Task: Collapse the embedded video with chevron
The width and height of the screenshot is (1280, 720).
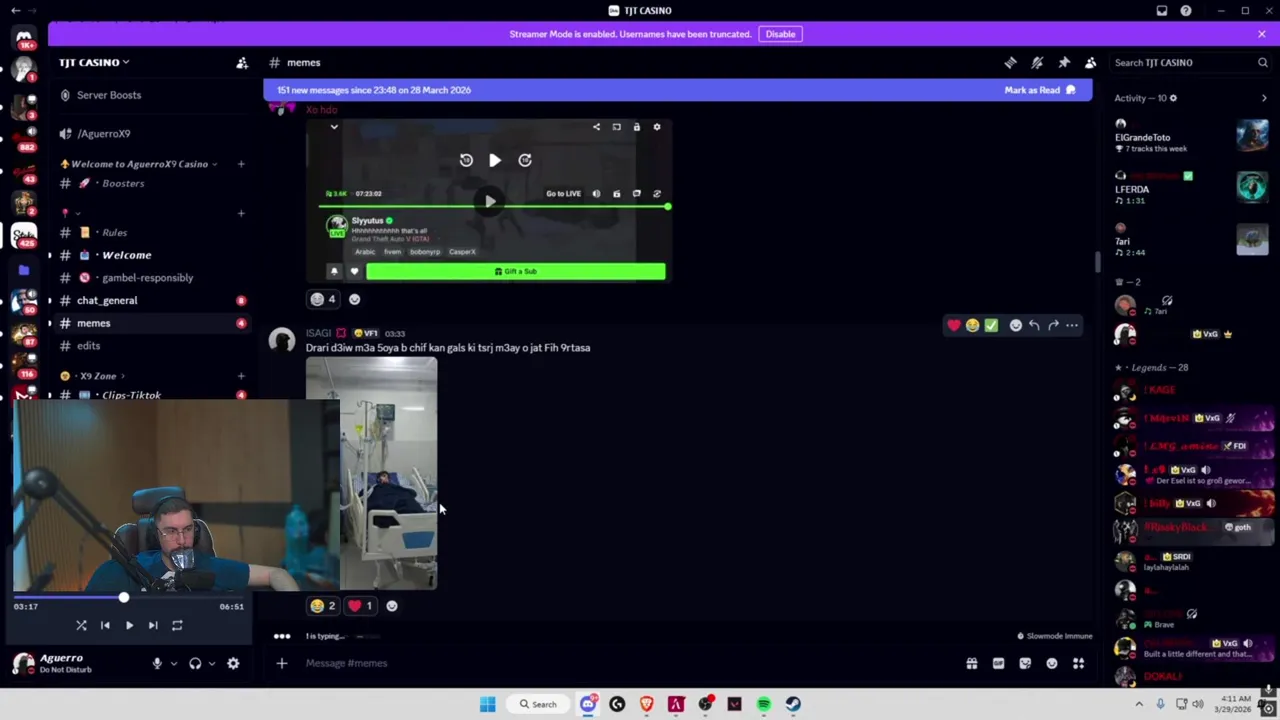Action: (334, 127)
